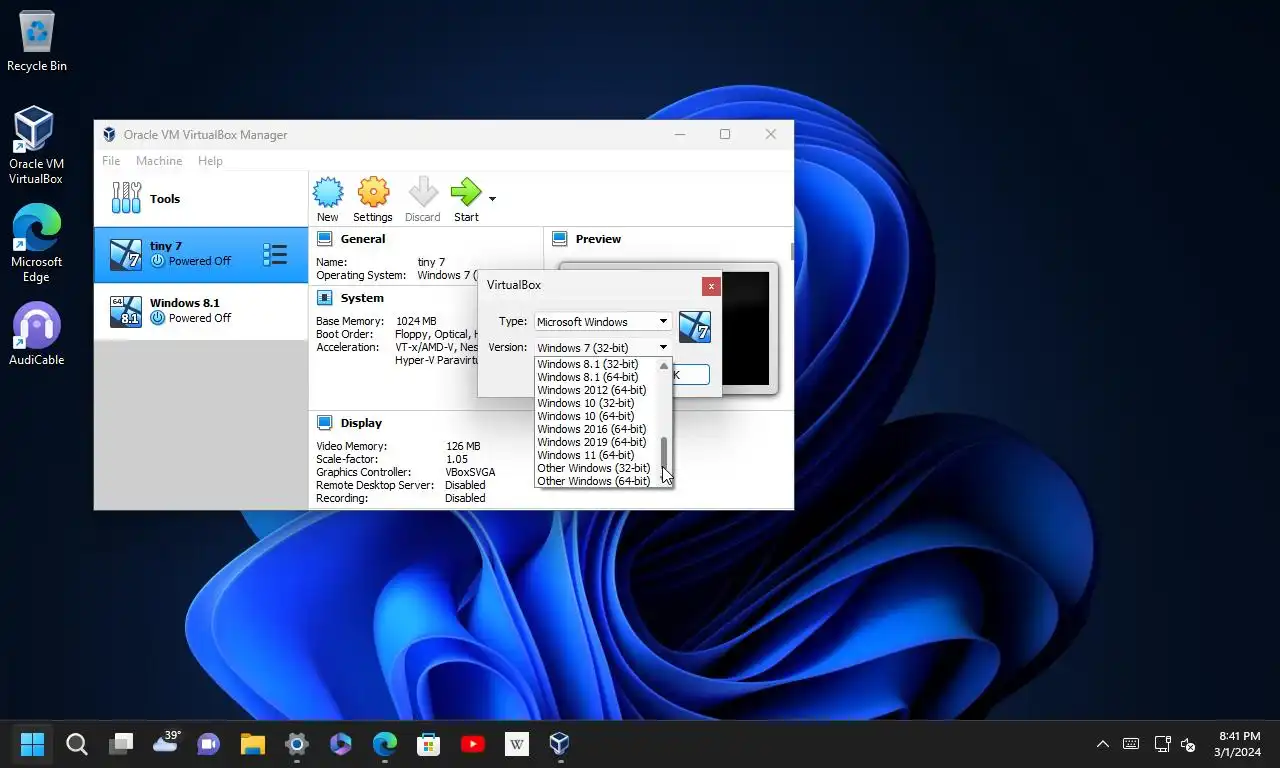Open Task View on the taskbar
The height and width of the screenshot is (768, 1280).
click(x=121, y=744)
